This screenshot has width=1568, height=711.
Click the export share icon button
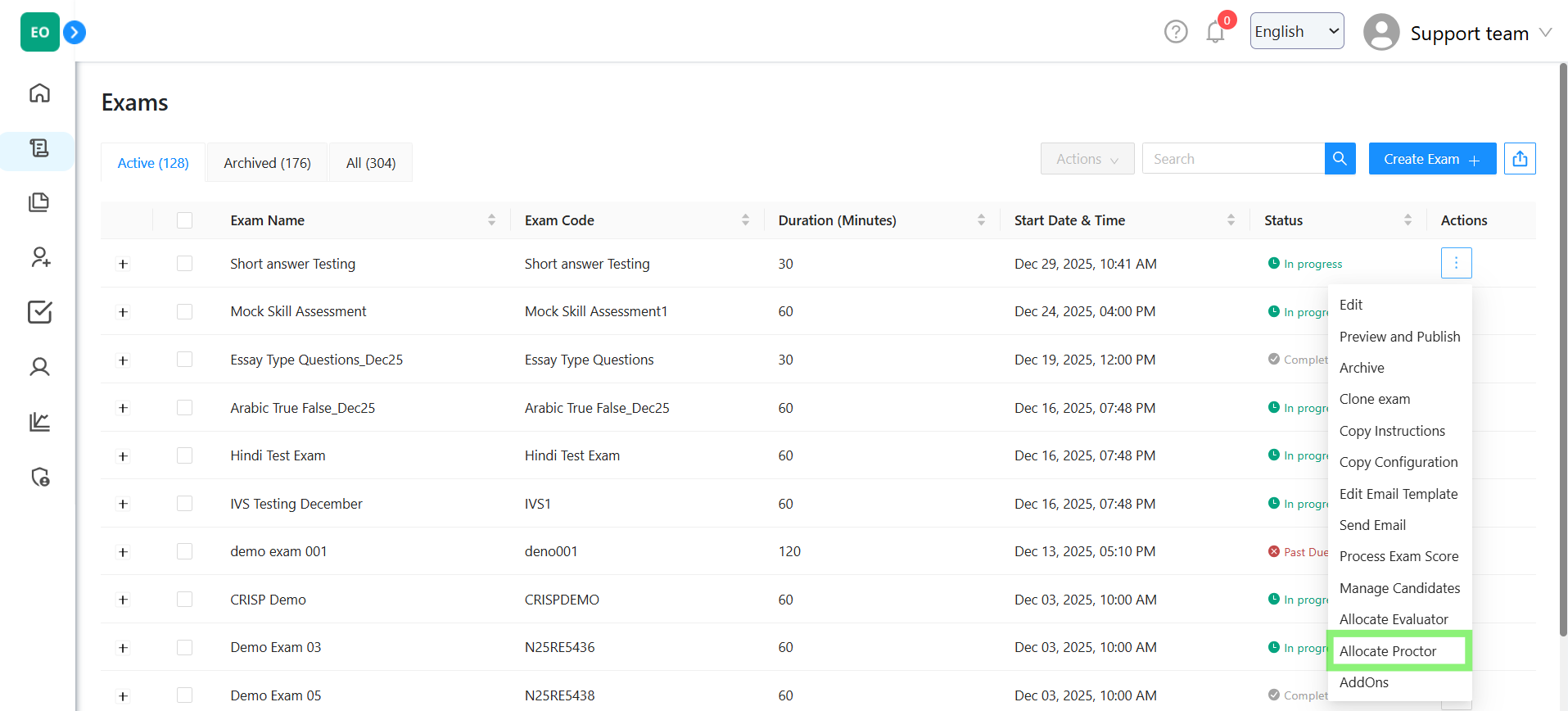[1520, 159]
